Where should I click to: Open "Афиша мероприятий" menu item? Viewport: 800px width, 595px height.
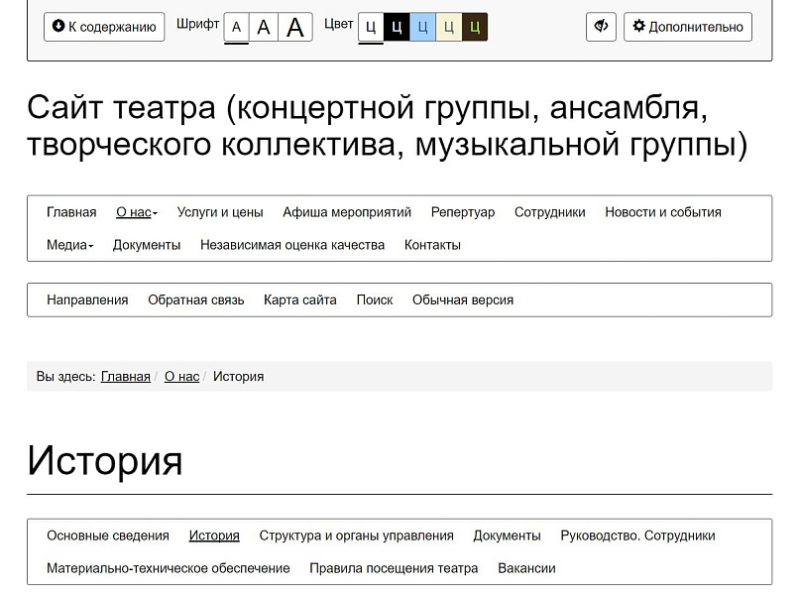347,212
